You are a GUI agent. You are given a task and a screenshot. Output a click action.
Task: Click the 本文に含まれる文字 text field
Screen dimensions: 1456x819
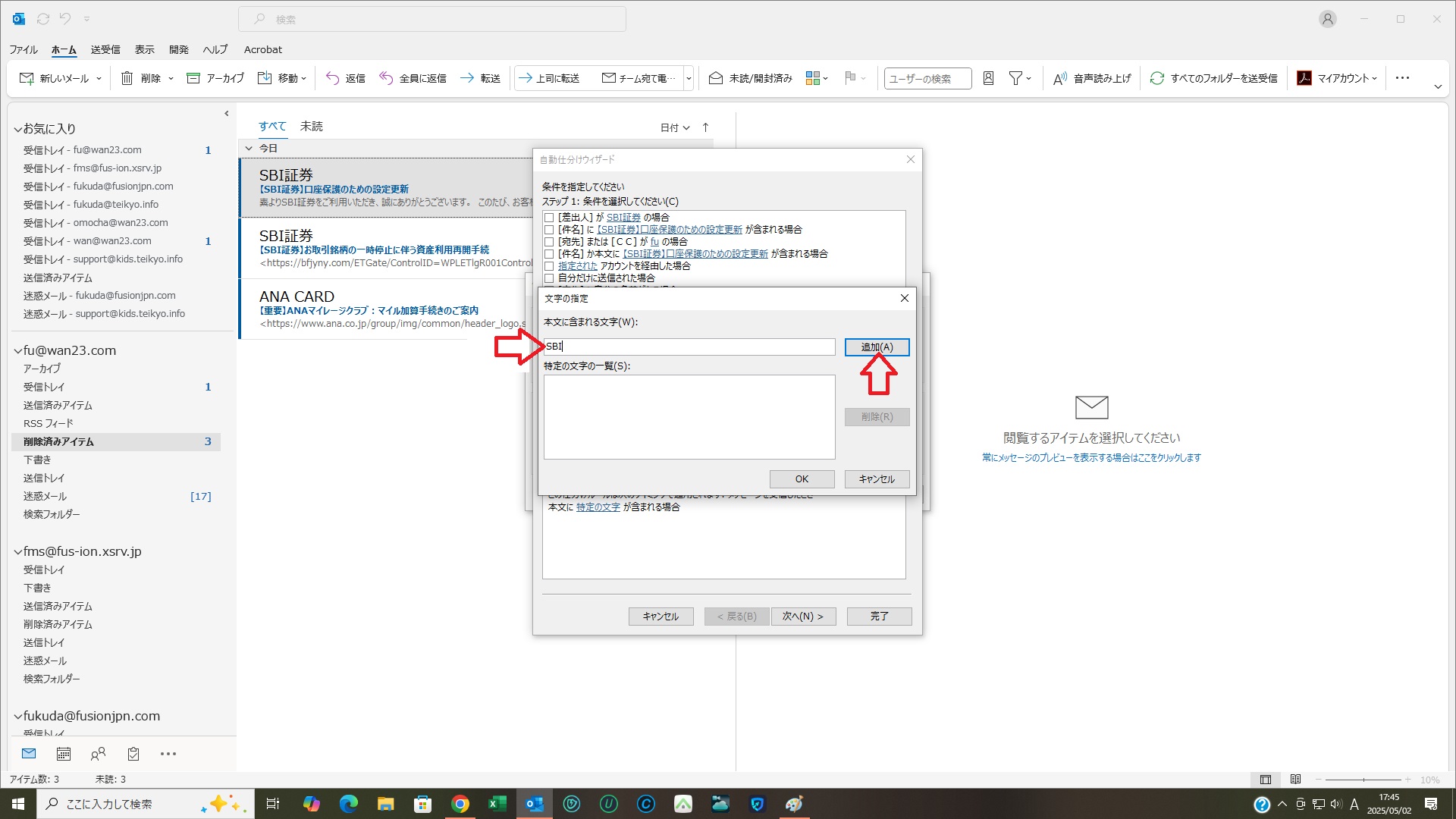click(689, 347)
